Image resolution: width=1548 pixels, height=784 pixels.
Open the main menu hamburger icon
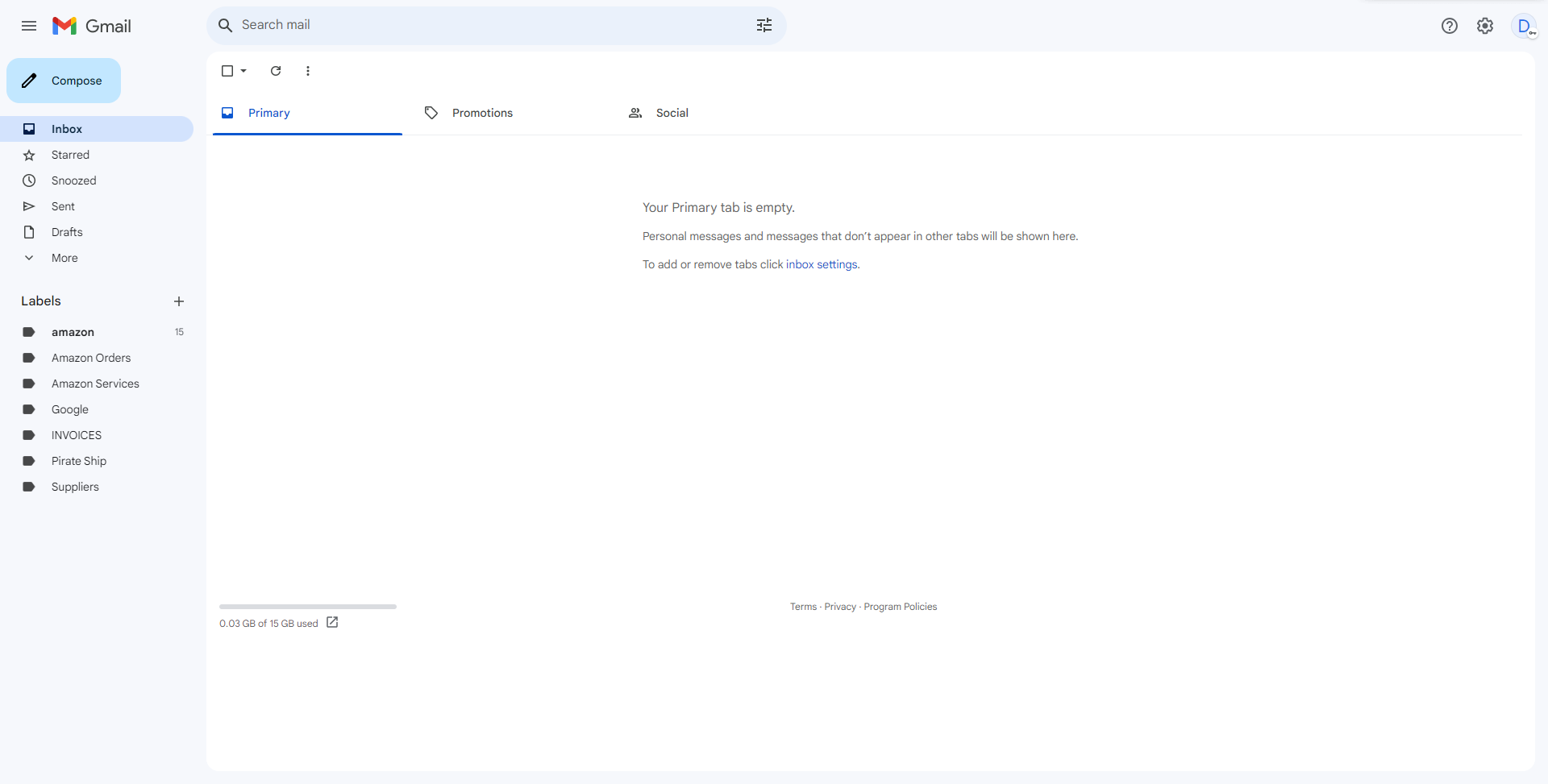[29, 26]
